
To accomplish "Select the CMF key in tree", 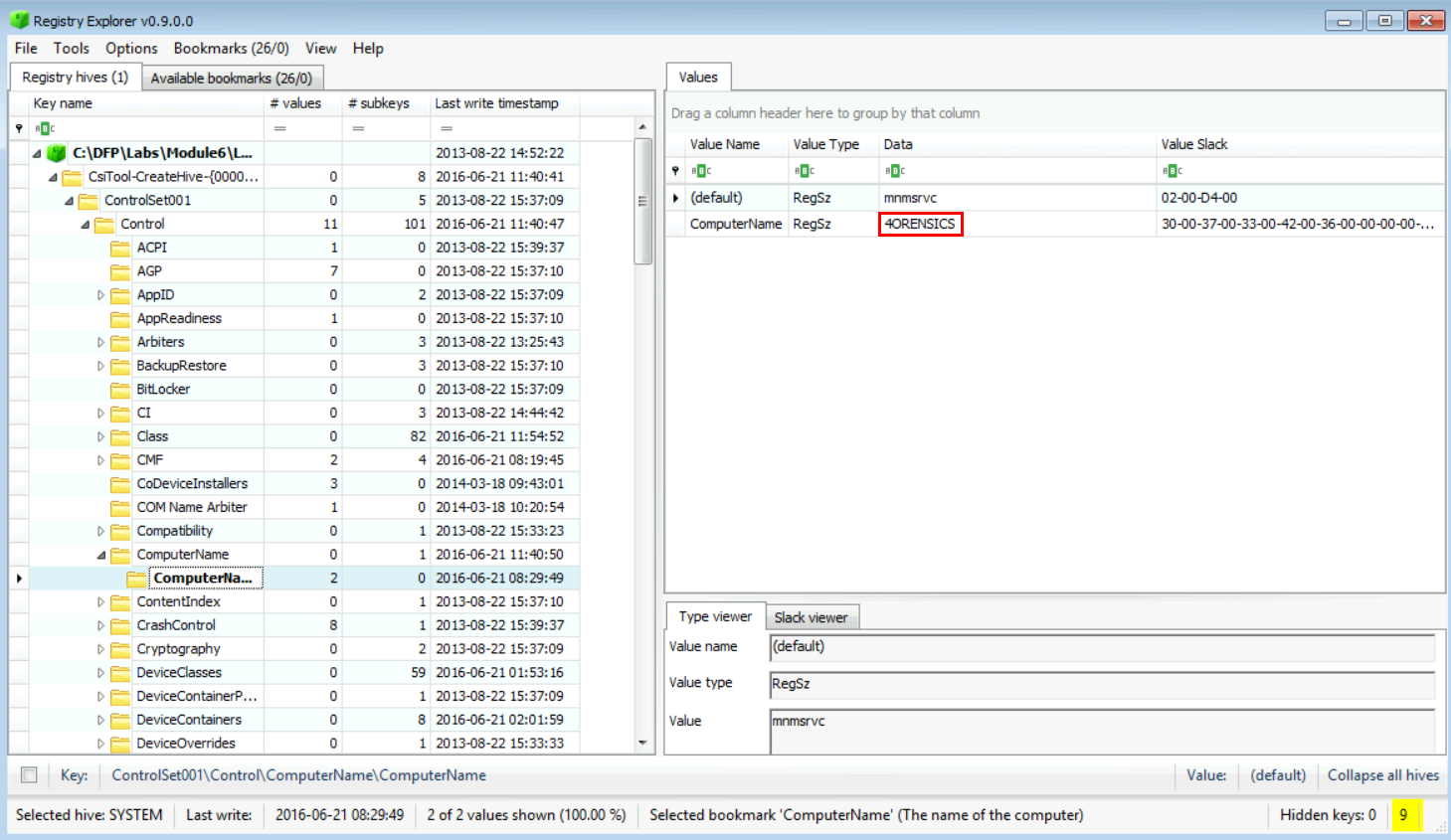I will 150,460.
